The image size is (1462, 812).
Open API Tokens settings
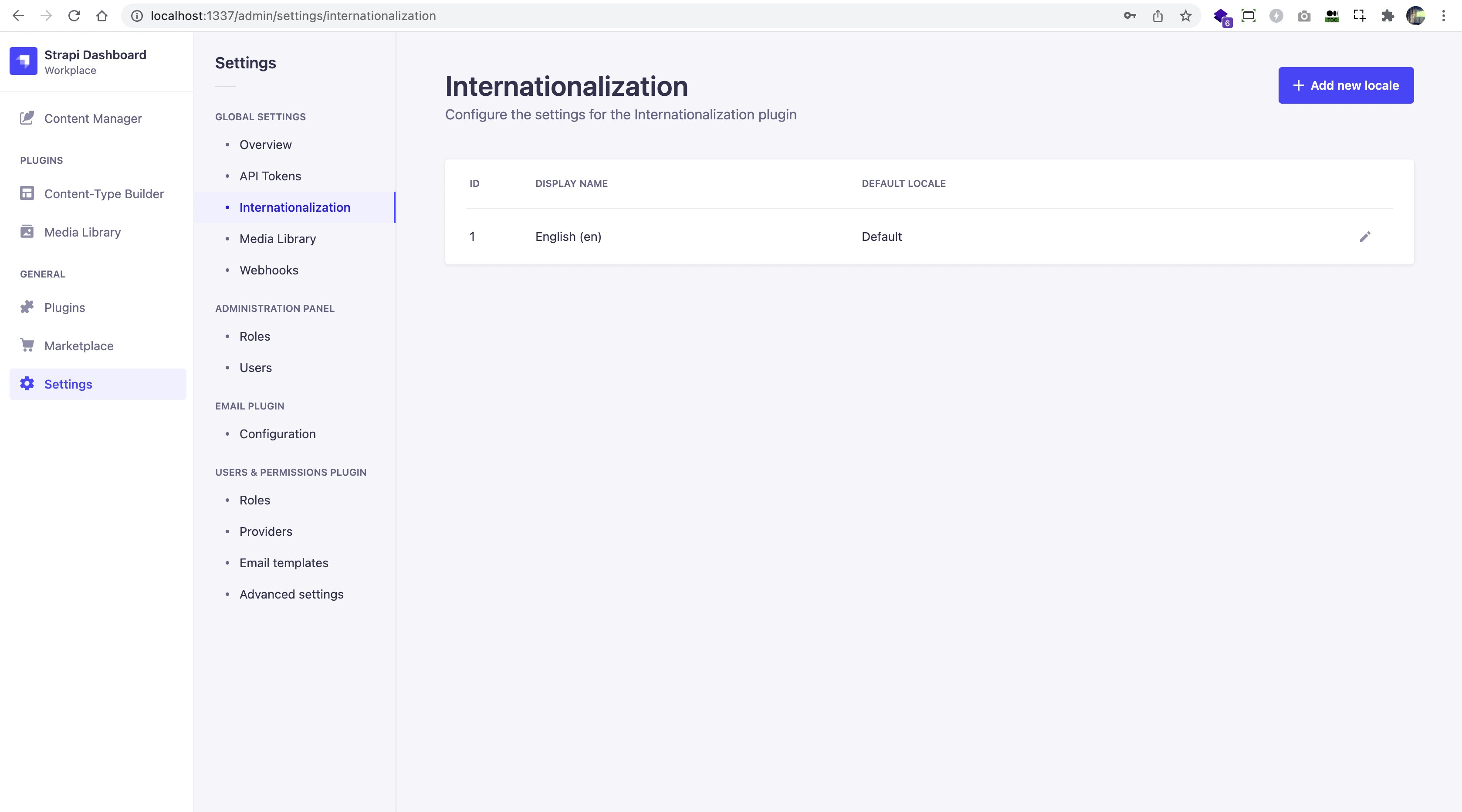(270, 176)
